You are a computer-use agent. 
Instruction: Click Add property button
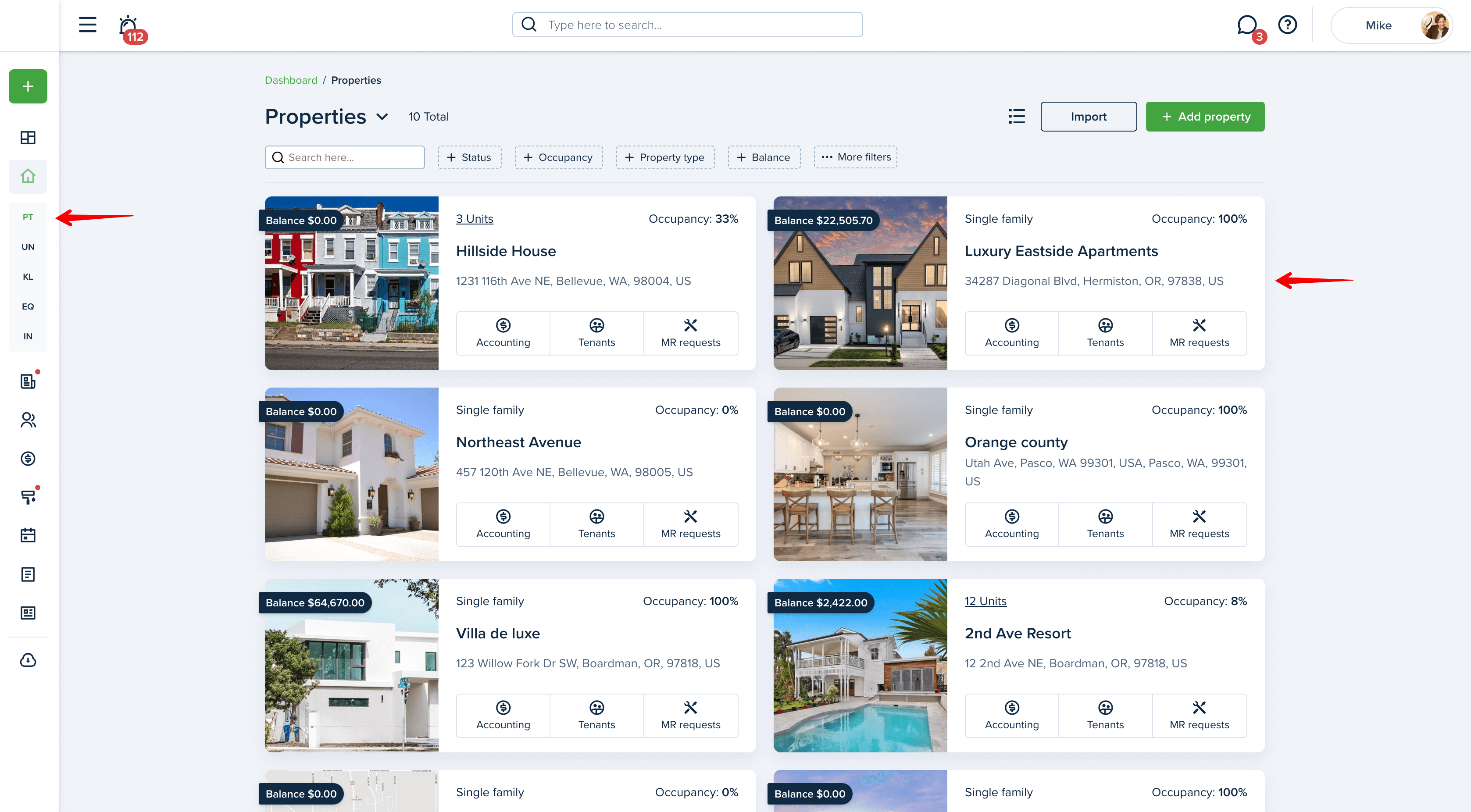[1205, 117]
